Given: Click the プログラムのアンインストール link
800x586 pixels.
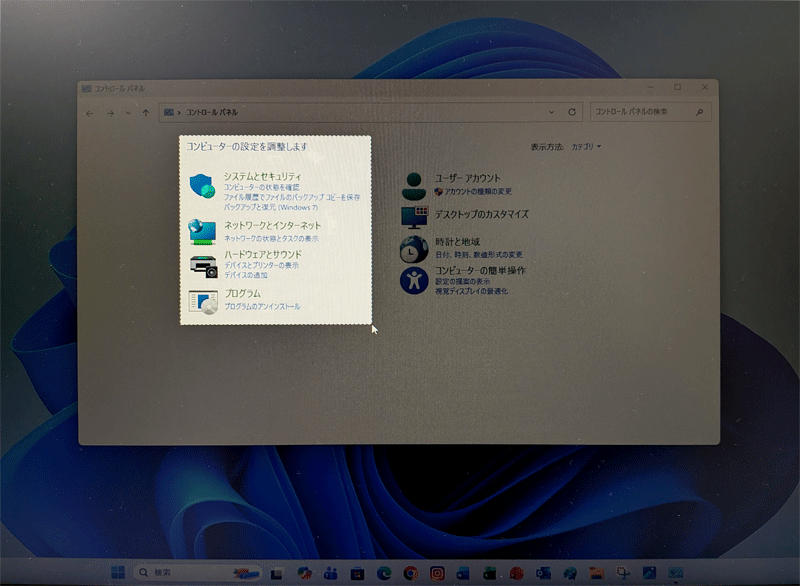Looking at the screenshot, I should pos(262,306).
